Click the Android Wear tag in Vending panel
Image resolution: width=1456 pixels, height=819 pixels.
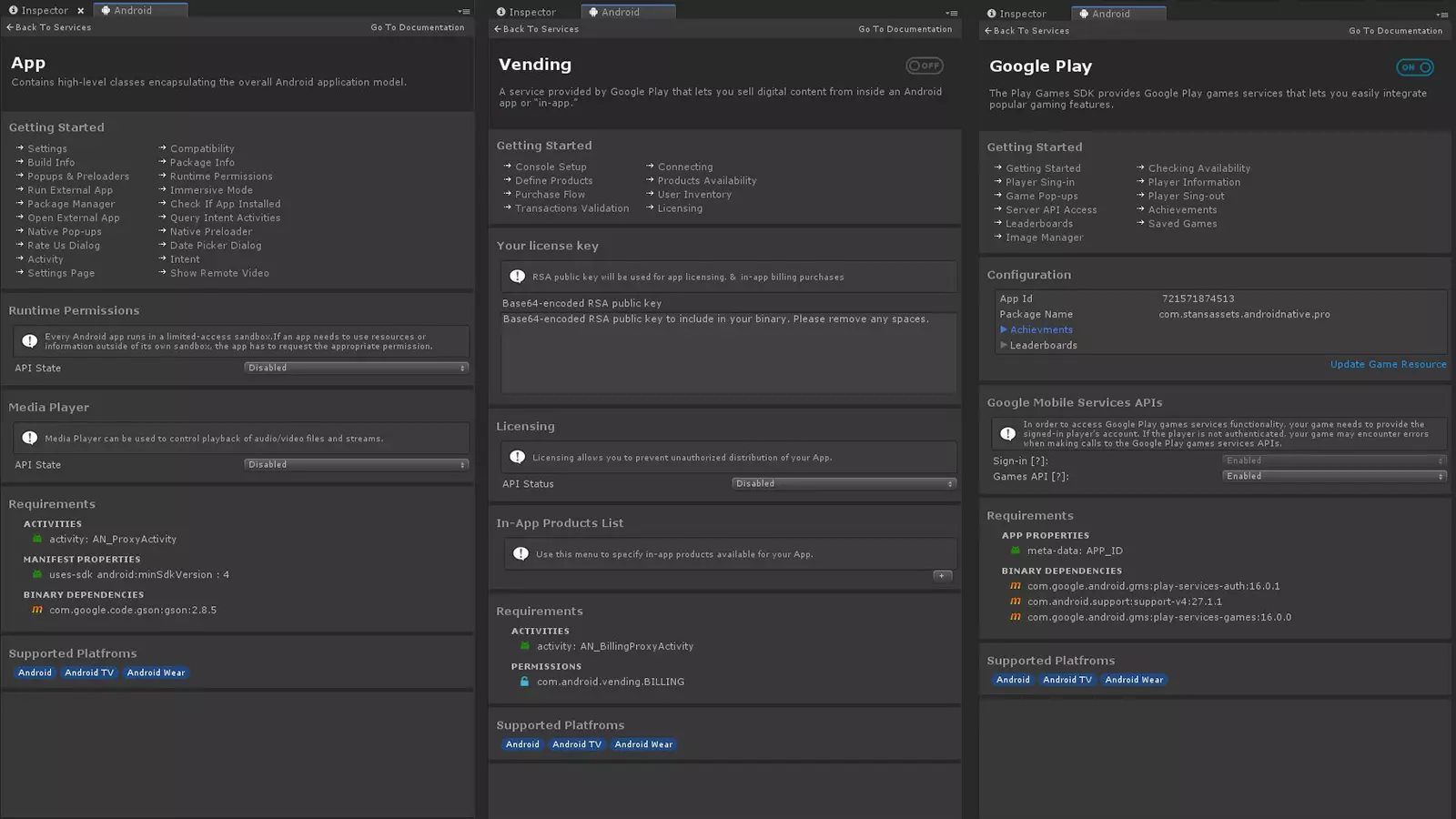[643, 744]
